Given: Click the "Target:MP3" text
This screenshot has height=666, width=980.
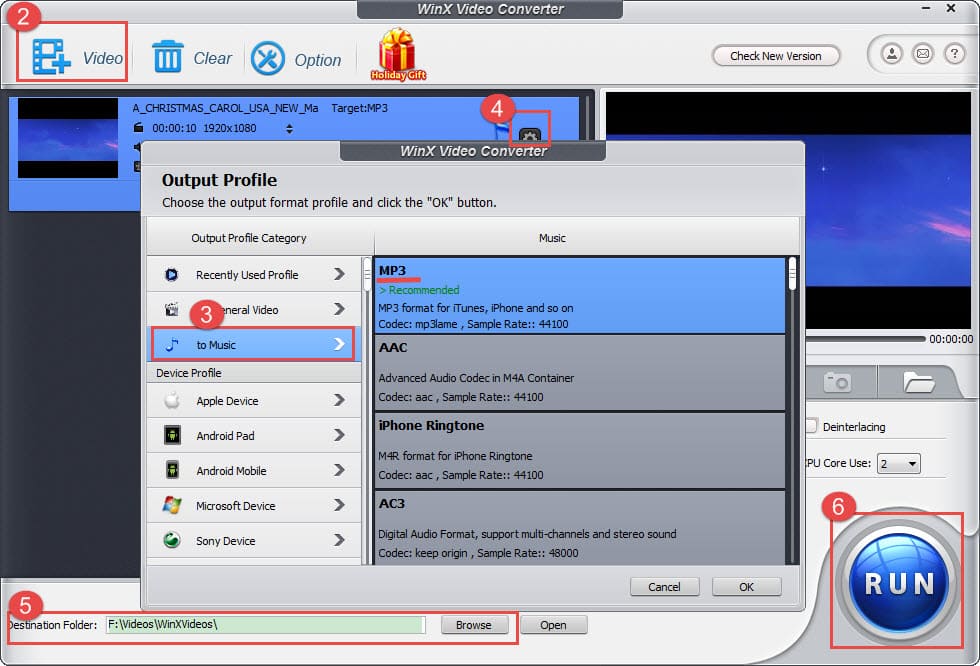Looking at the screenshot, I should (359, 108).
